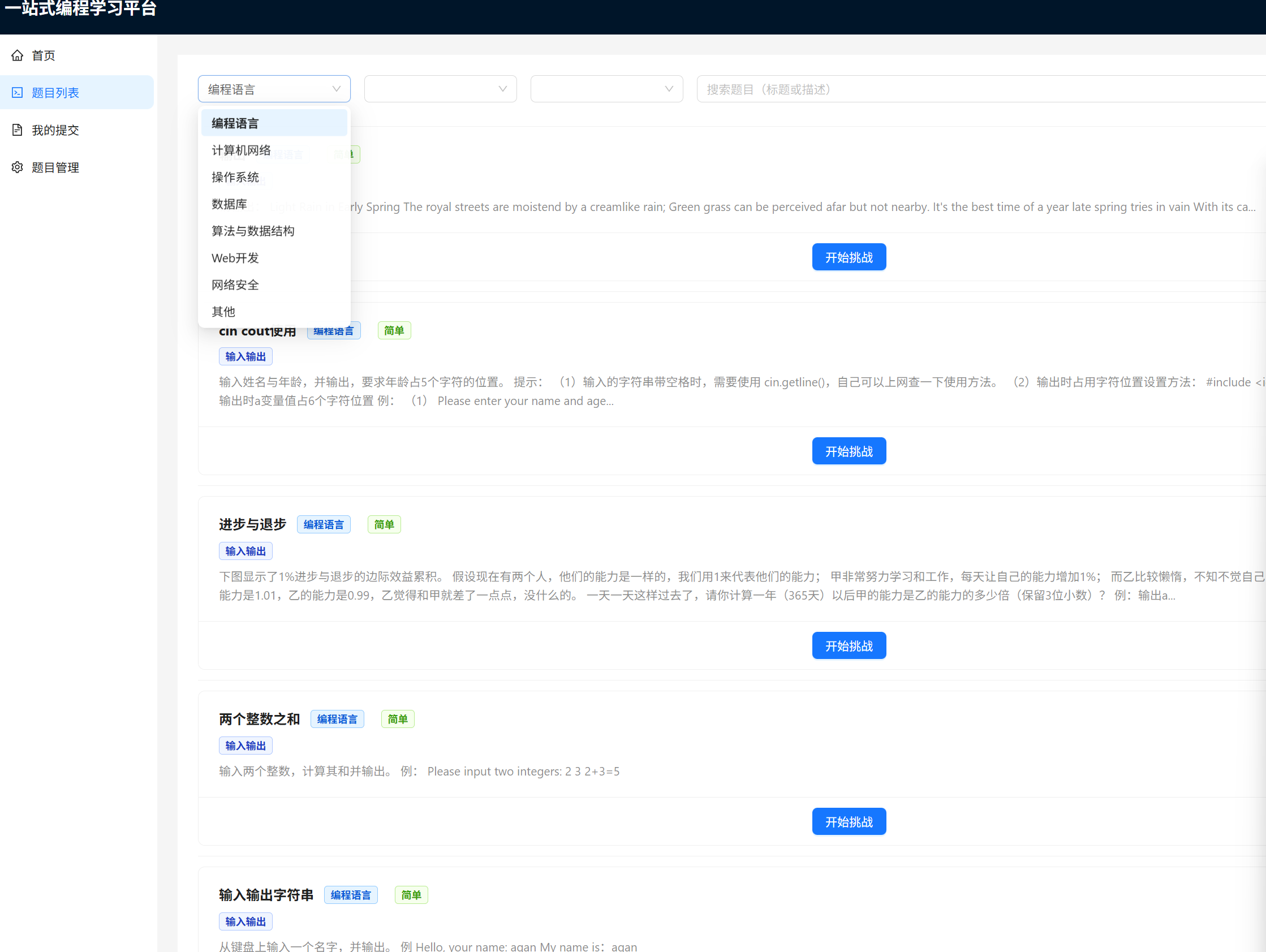Click 输入输出 tag under 进步与退步
This screenshot has width=1266, height=952.
tap(246, 551)
